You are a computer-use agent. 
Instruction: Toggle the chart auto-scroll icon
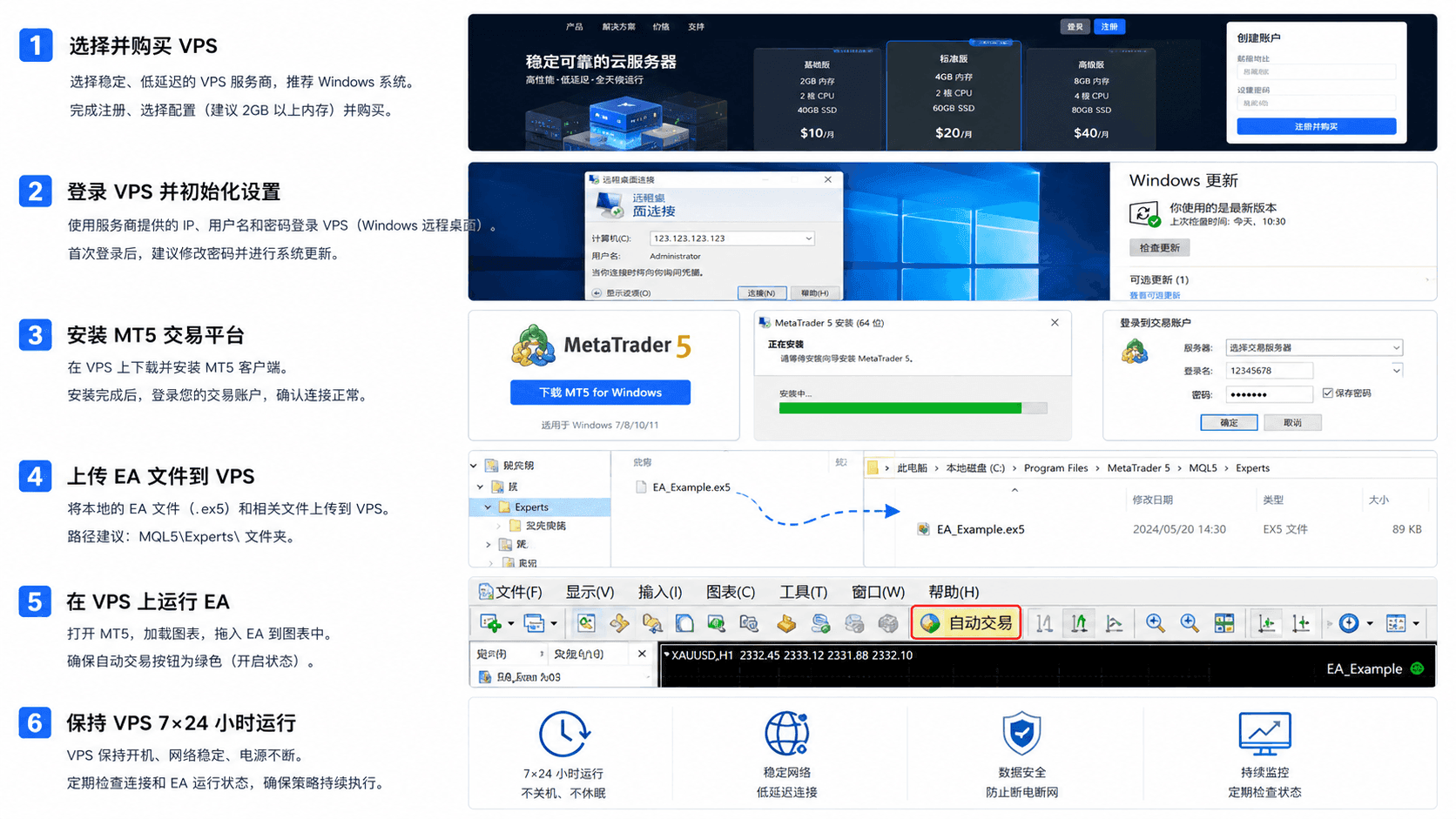point(1266,623)
